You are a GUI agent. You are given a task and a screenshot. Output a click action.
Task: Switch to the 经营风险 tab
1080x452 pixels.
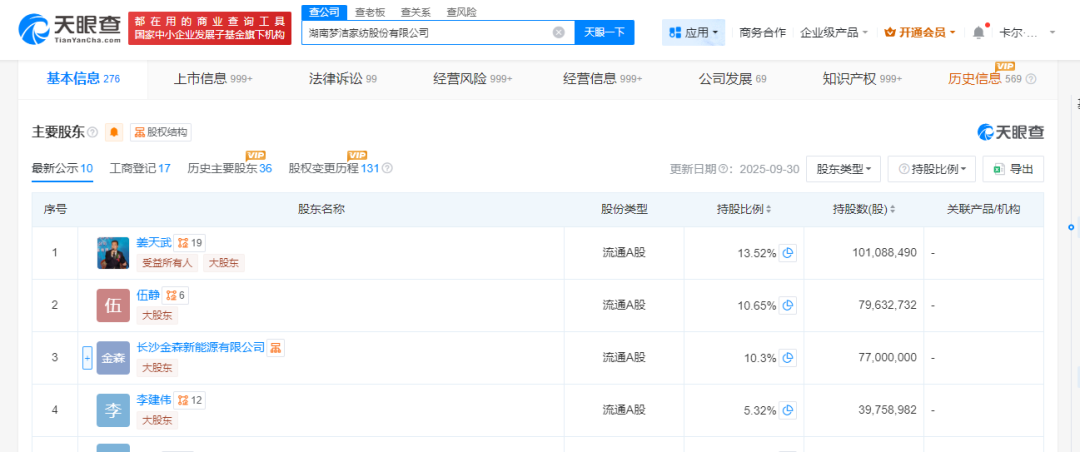click(472, 79)
